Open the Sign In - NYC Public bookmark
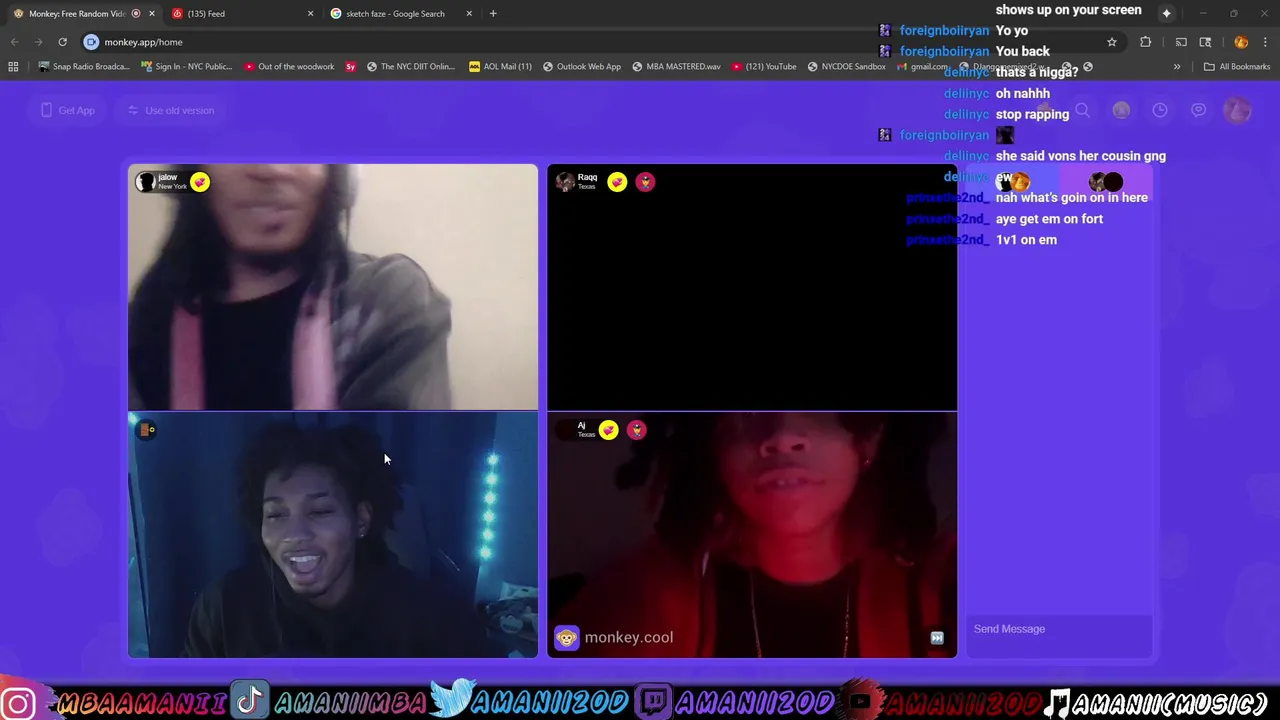1280x720 pixels. [x=187, y=67]
